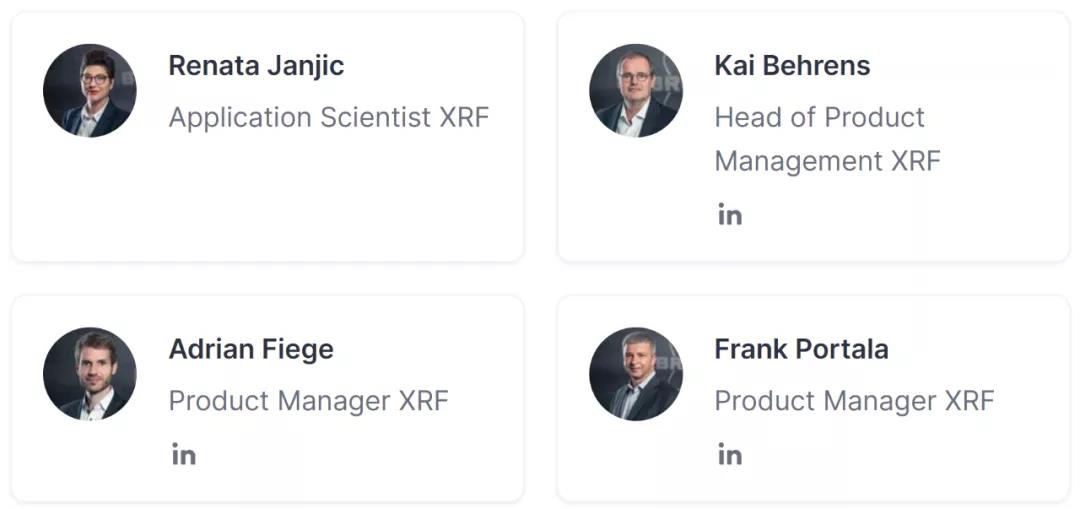Click the Application Scientist XRF title
Image resolution: width=1080 pixels, height=509 pixels.
coord(329,118)
